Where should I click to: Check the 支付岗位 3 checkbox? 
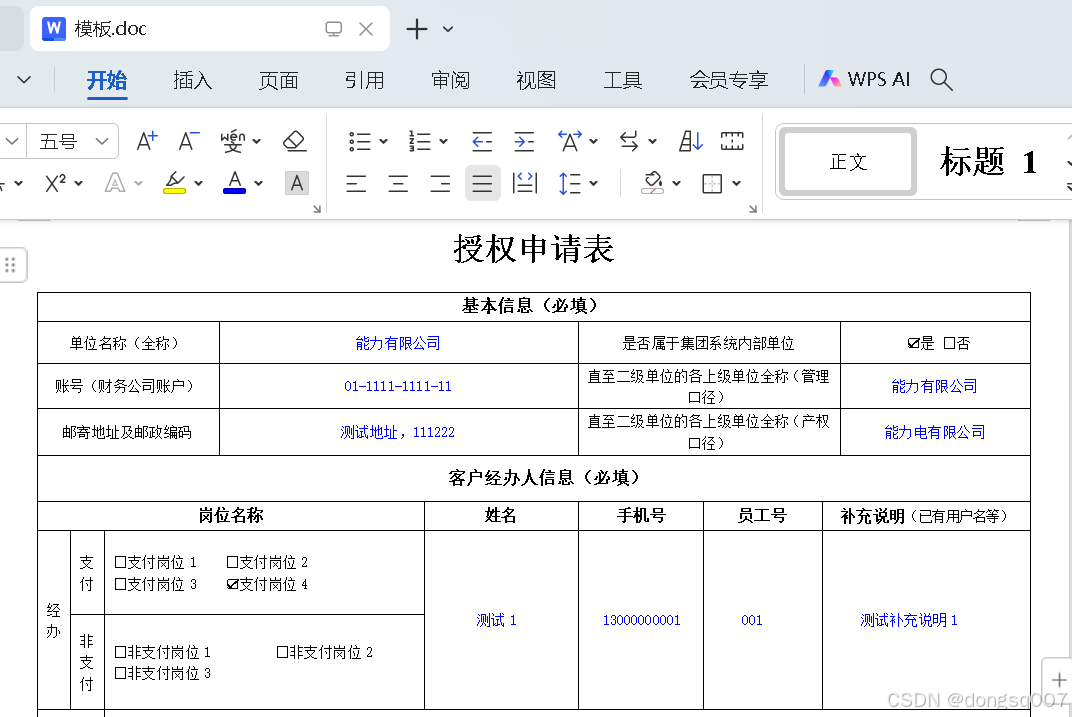pyautogui.click(x=120, y=584)
